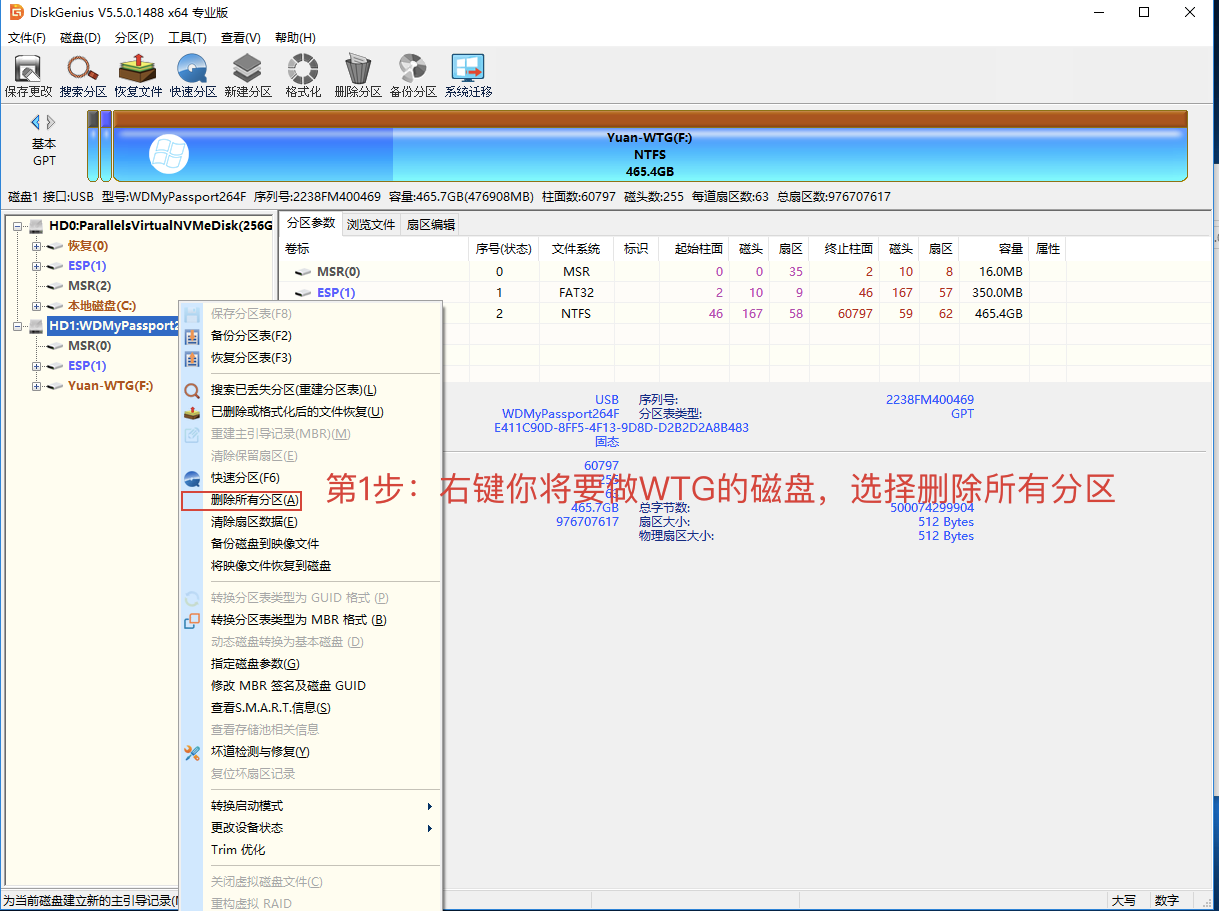This screenshot has height=911, width=1219.
Task: Choose 搜索已丢失分区(重建分区表) menu item
Action: (x=310, y=390)
